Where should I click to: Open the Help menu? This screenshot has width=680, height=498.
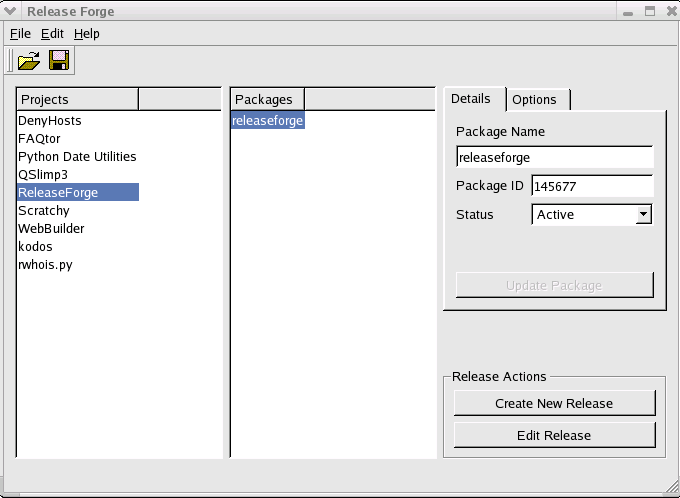(x=87, y=33)
